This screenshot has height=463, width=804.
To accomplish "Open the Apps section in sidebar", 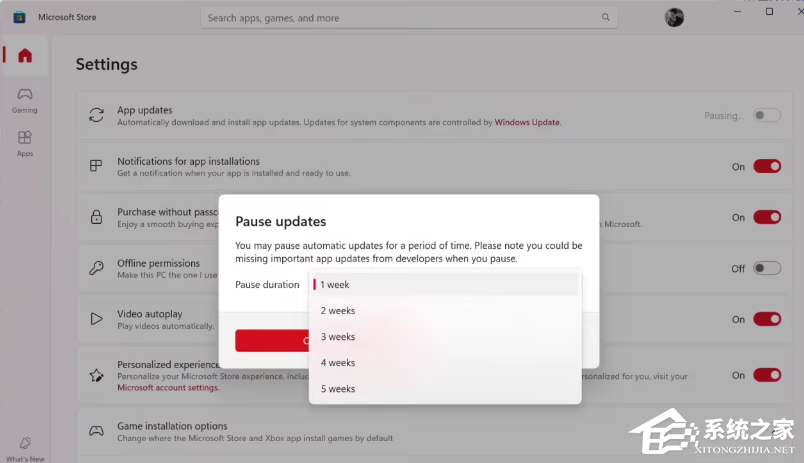I will coord(25,144).
